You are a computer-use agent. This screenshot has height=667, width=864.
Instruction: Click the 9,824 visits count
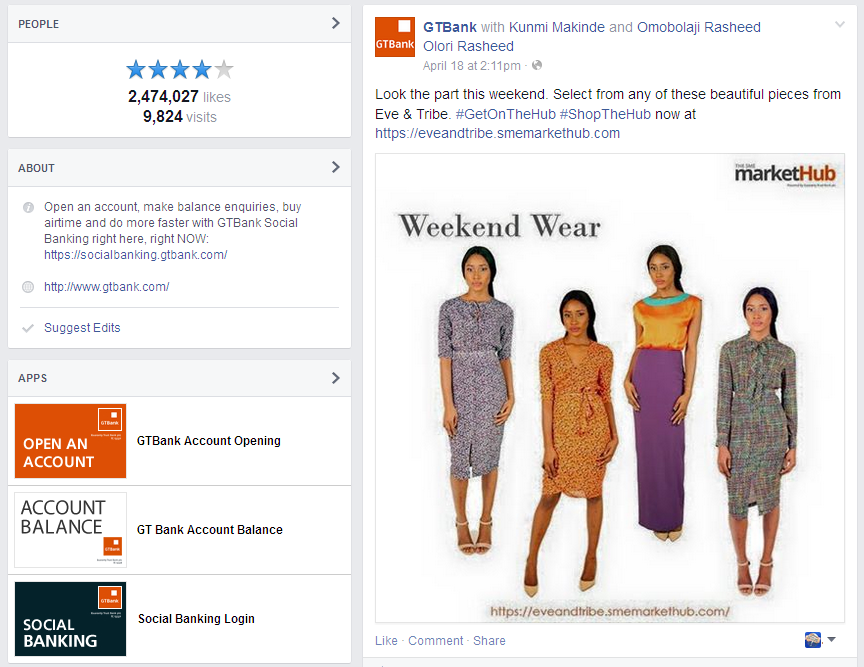(x=180, y=117)
